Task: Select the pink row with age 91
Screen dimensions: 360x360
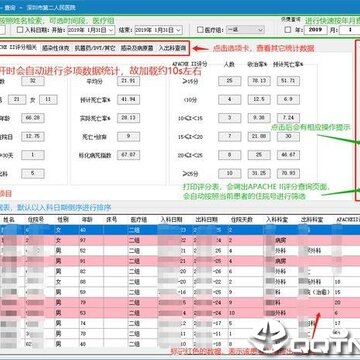Action: [180, 261]
